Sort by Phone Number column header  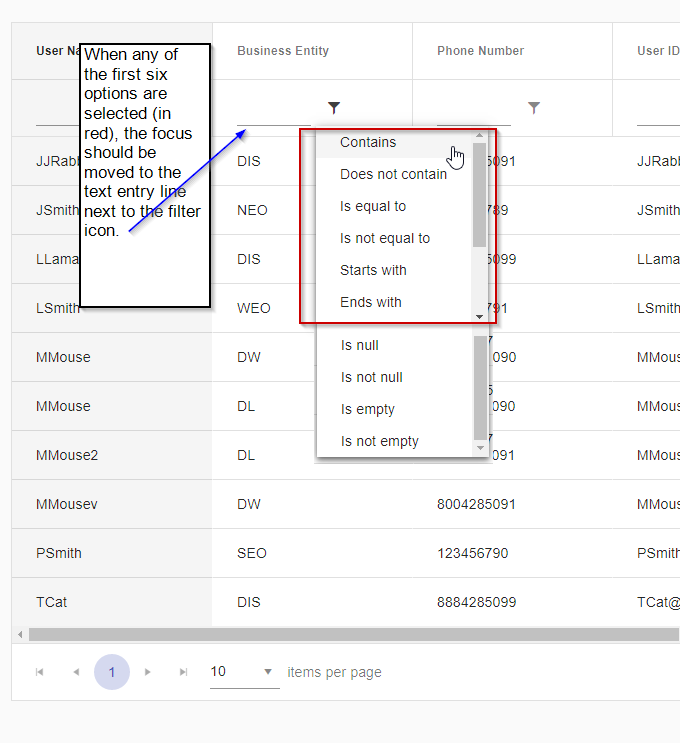click(x=480, y=51)
